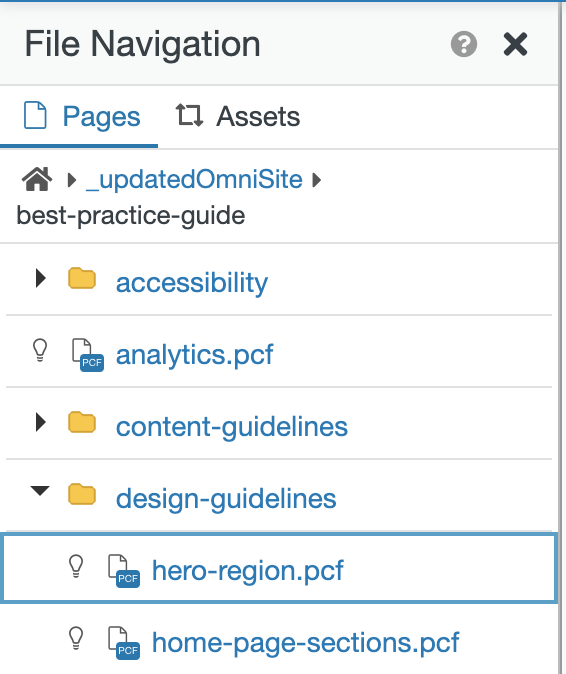566x674 pixels.
Task: Close the File Navigation panel
Action: [x=515, y=44]
